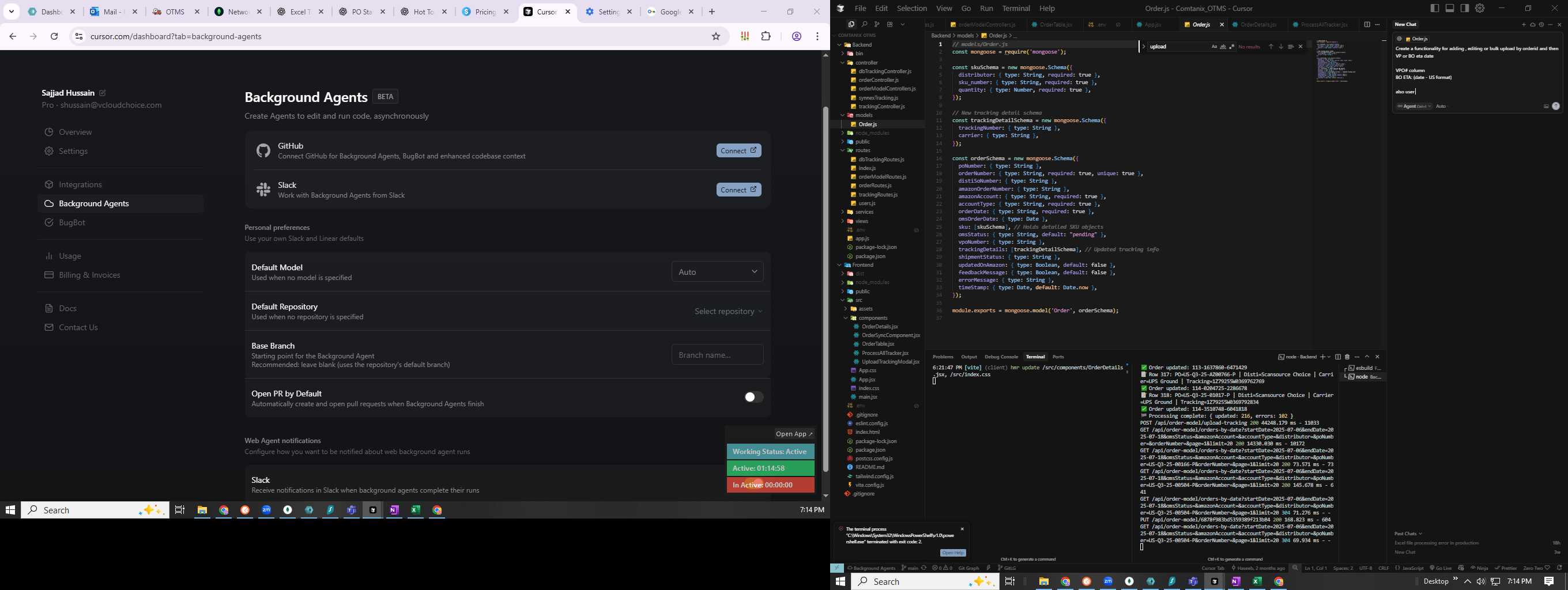Click Open Help in terminal notification
The image size is (1568, 590).
[952, 553]
